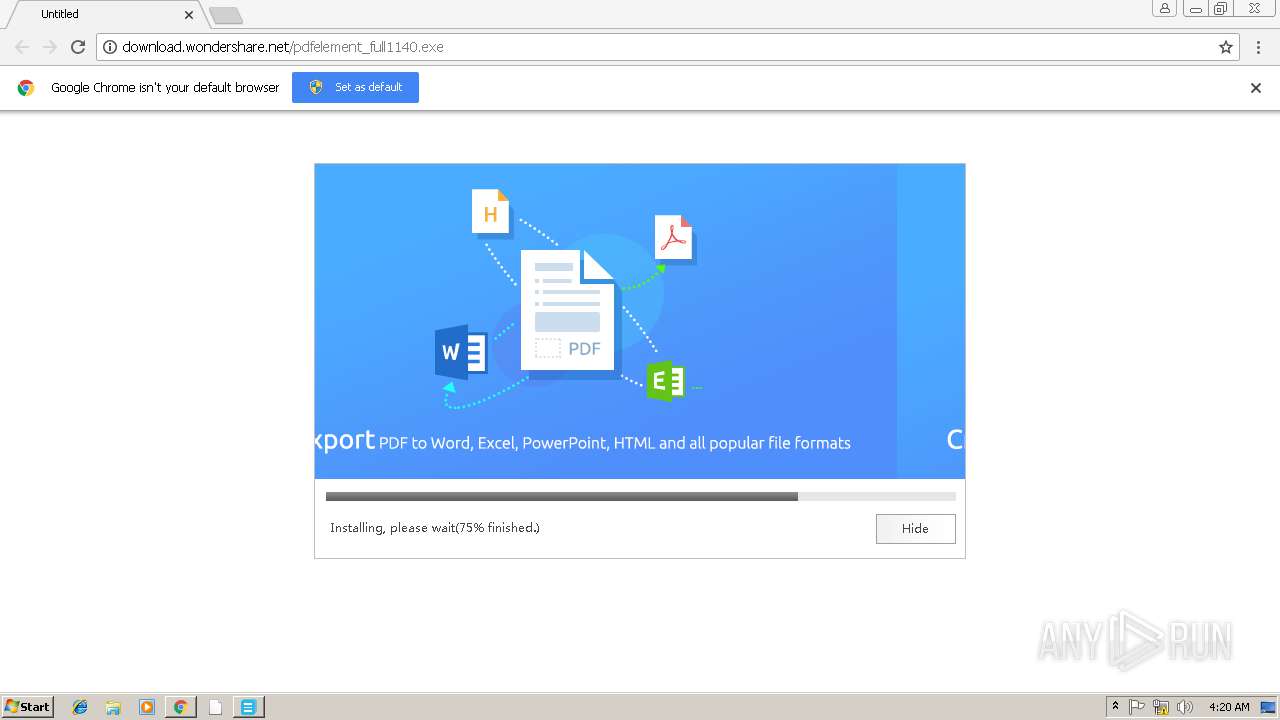Click the Word icon in installer banner
Image resolution: width=1280 pixels, height=720 pixels.
point(461,353)
